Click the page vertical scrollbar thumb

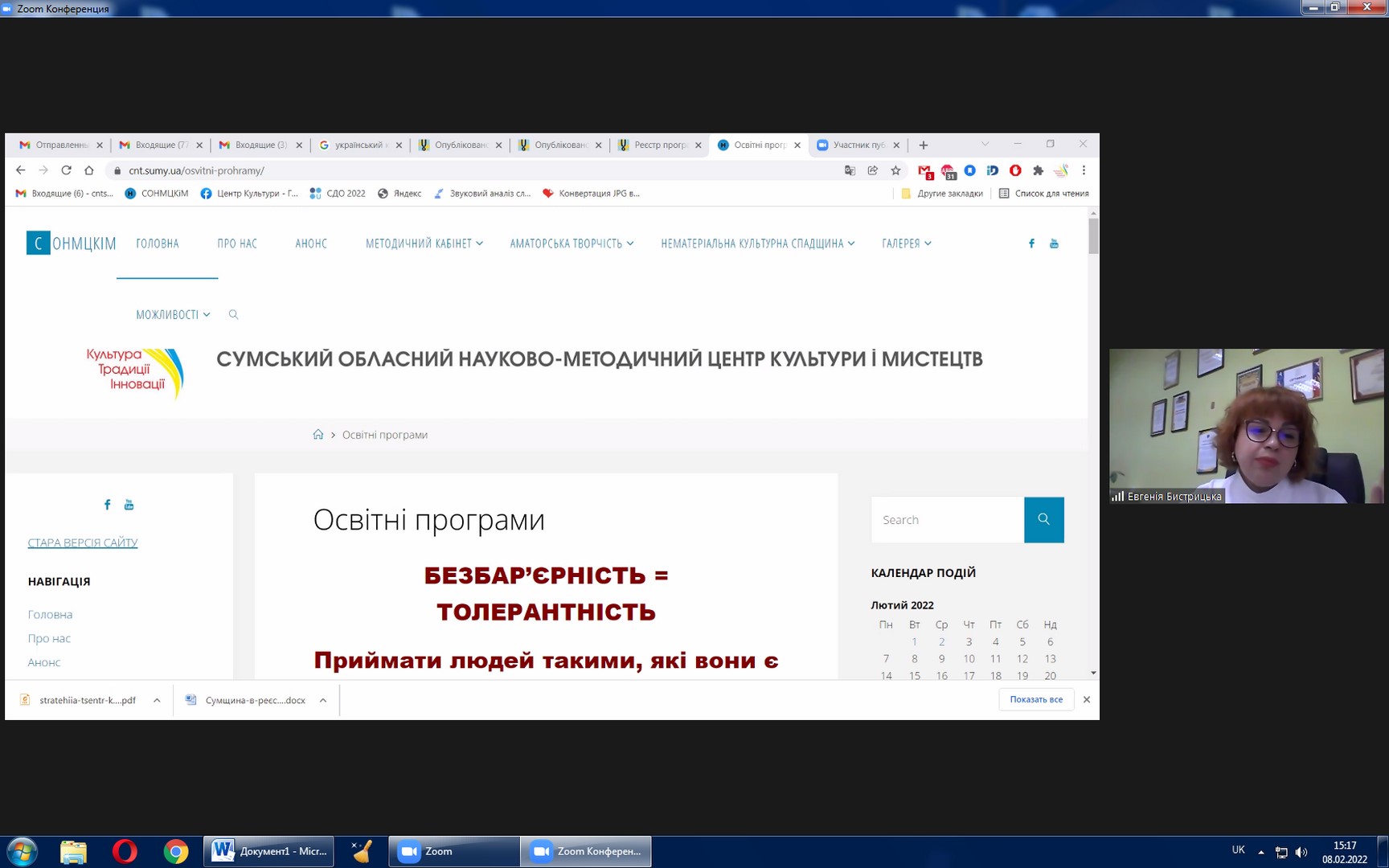tap(1093, 236)
